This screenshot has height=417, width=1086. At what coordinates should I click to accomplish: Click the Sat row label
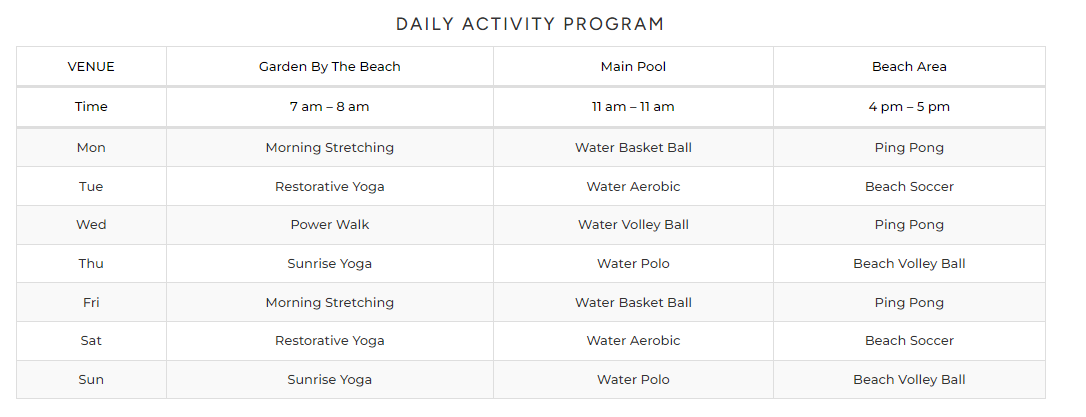(91, 341)
